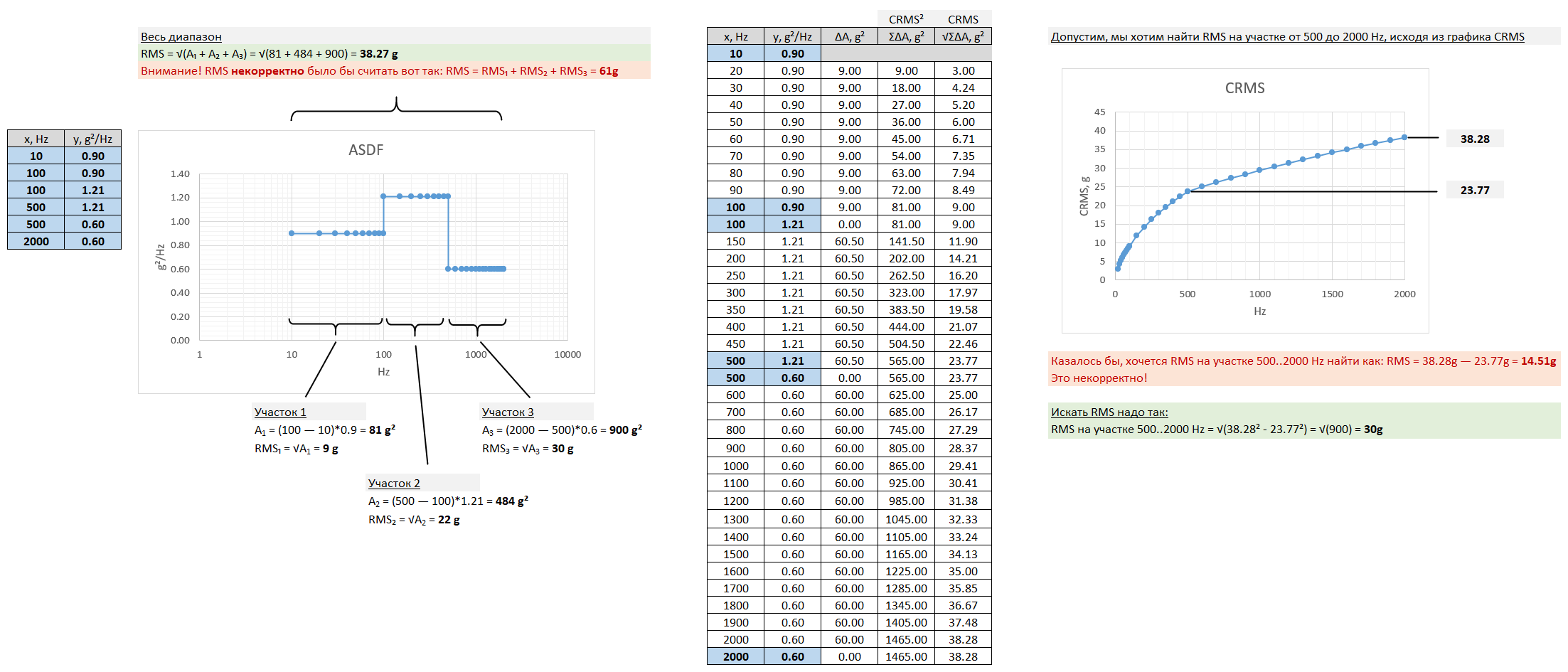Select the 36.67 cell in the 1800 Hz row
The image size is (1568, 672).
[x=964, y=605]
